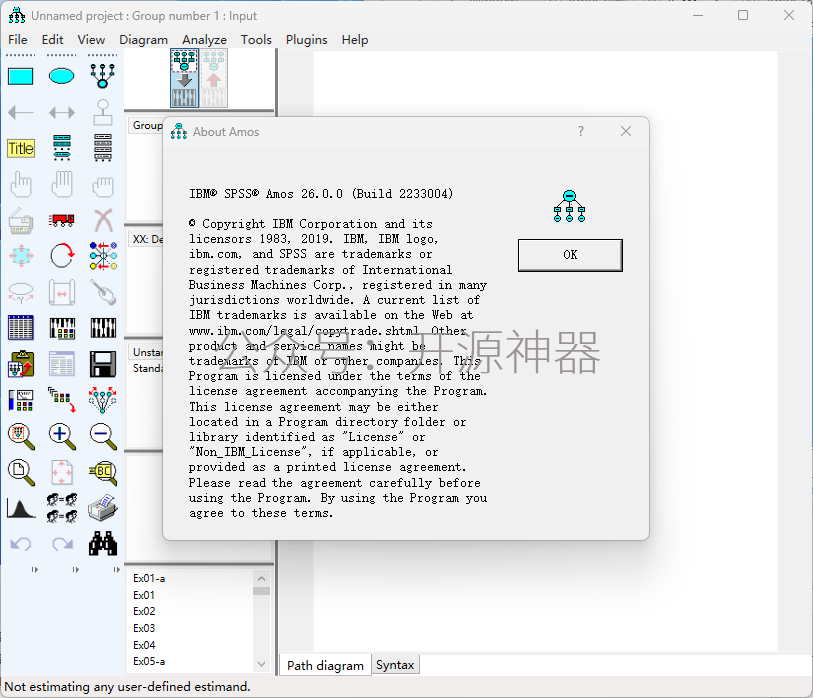Viewport: 813px width, 698px height.
Task: Toggle the view input path diagram button
Action: pos(185,78)
